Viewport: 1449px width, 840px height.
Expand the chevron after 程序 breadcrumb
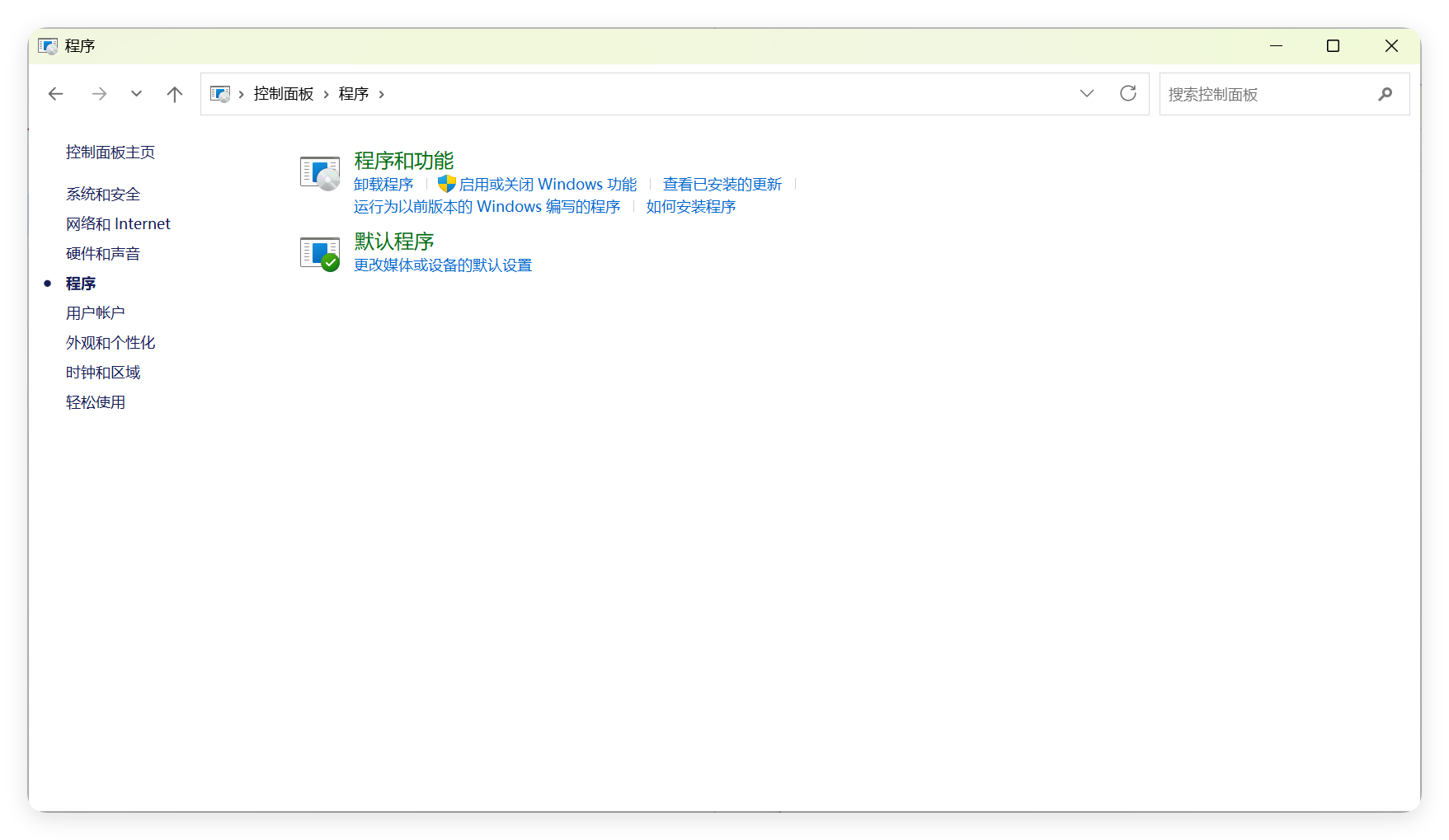tap(381, 95)
